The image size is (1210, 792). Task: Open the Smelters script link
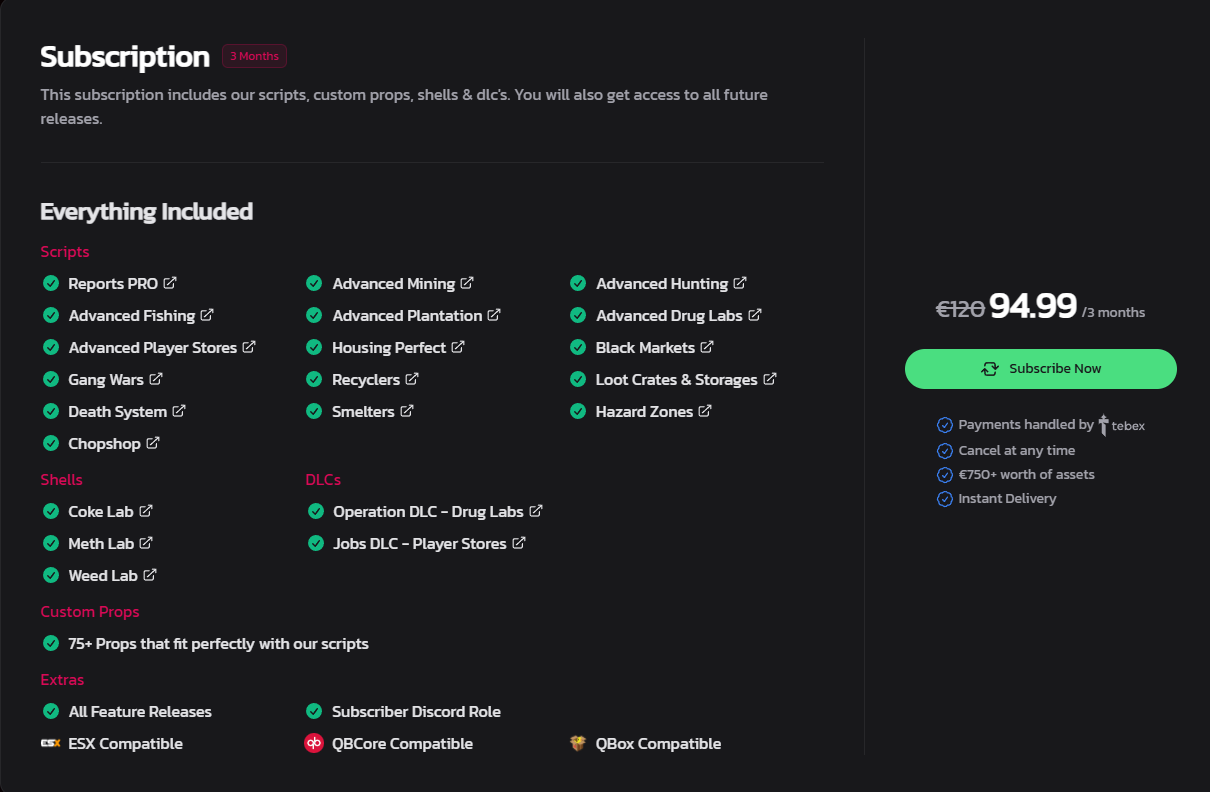373,412
